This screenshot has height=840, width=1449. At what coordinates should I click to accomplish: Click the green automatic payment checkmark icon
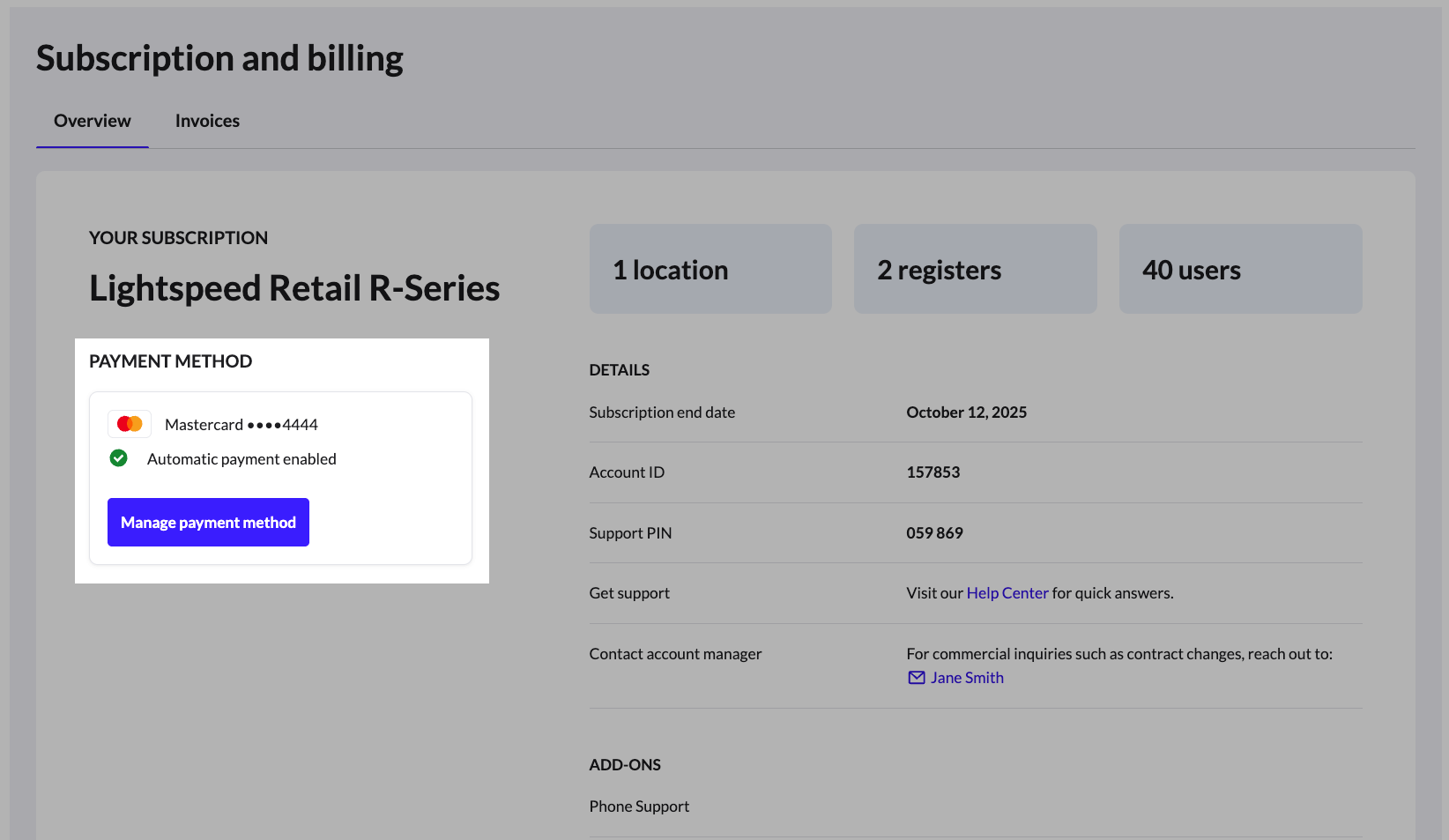(118, 458)
